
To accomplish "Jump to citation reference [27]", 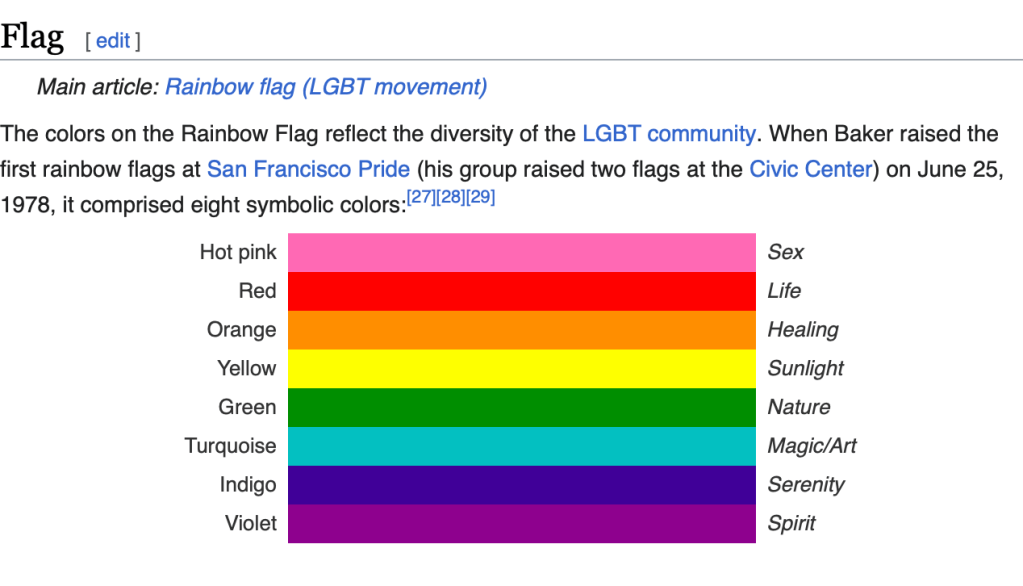I will click(x=420, y=197).
